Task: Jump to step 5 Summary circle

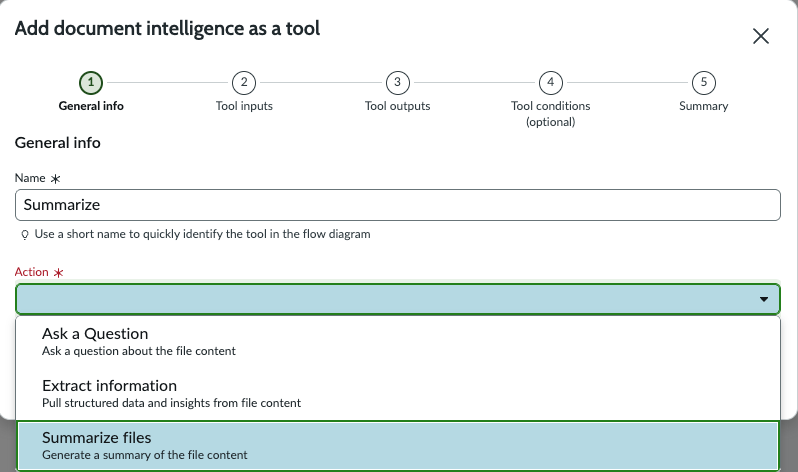Action: tap(704, 82)
